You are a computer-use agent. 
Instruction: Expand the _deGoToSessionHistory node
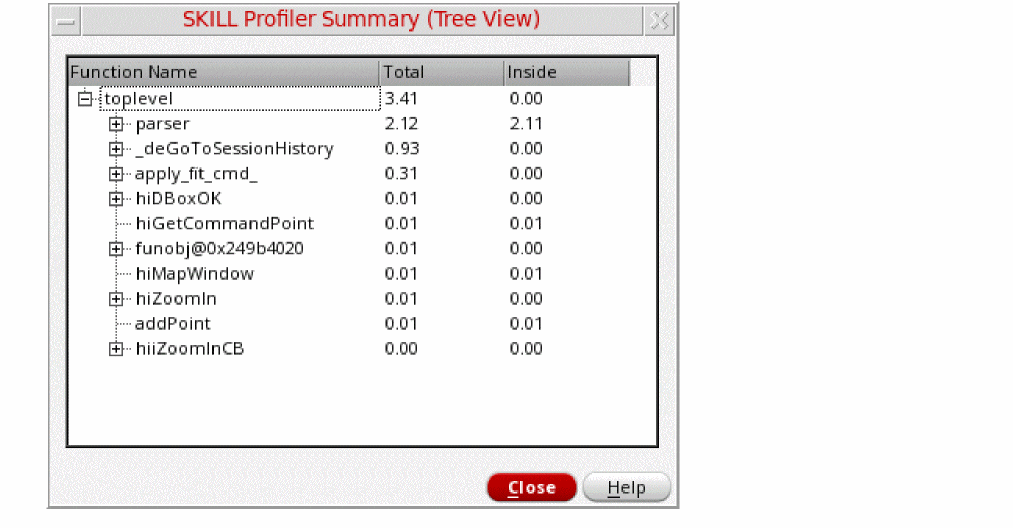pos(116,149)
